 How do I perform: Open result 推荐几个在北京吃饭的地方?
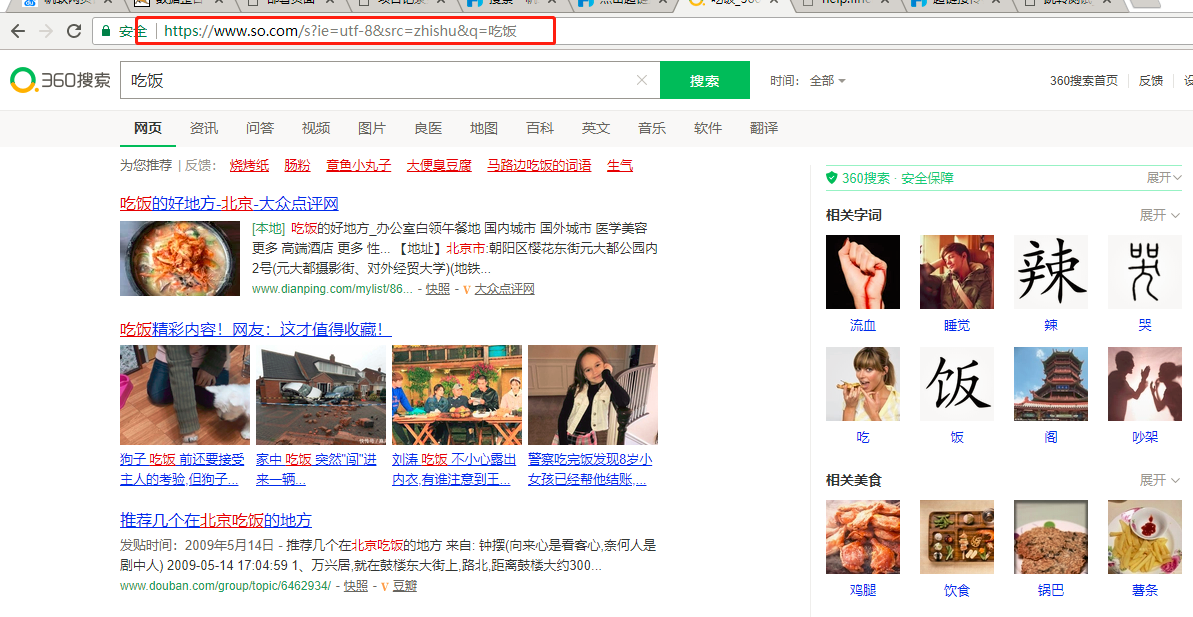point(216,520)
